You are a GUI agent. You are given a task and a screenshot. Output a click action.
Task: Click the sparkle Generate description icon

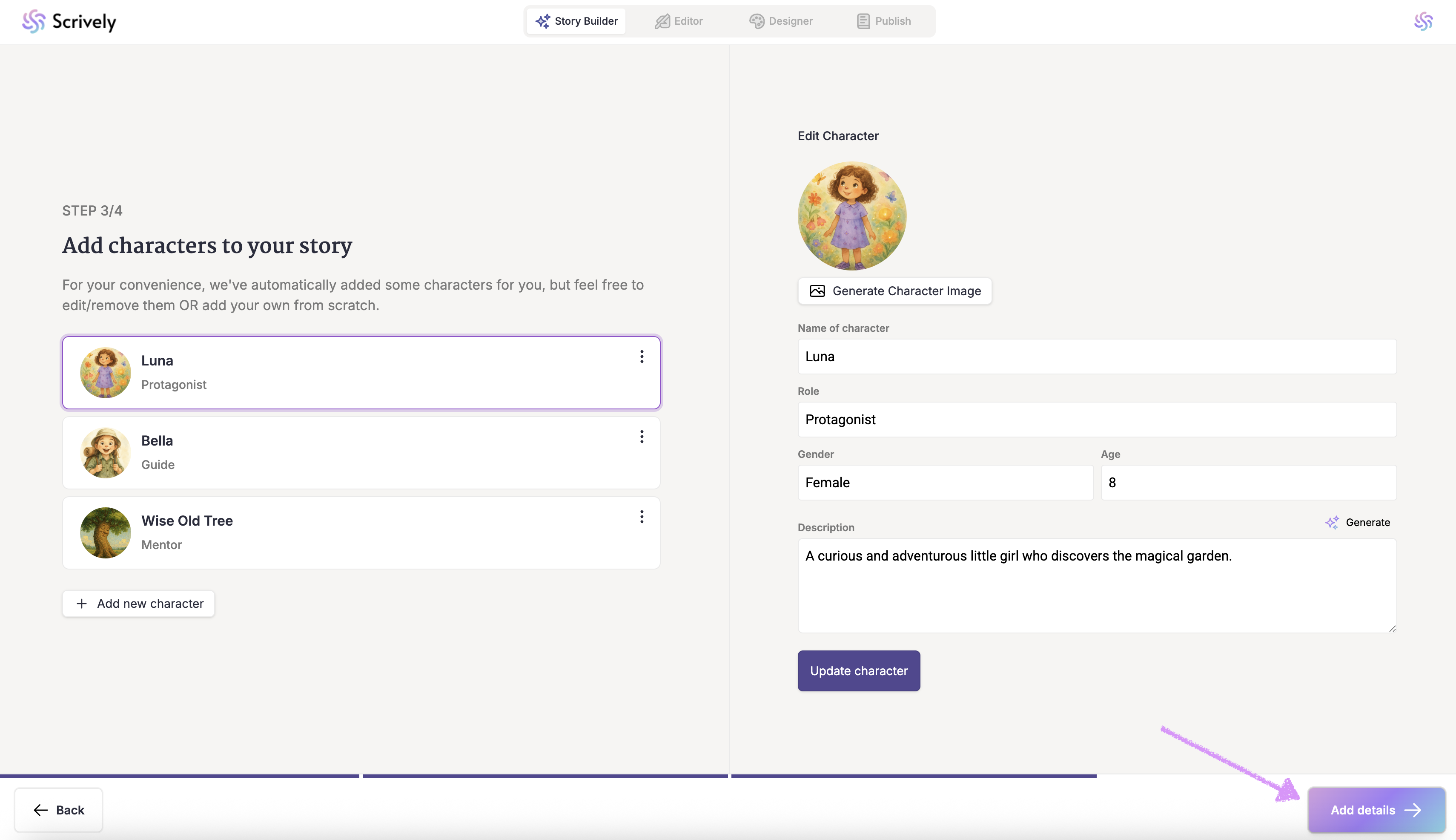pyautogui.click(x=1331, y=522)
